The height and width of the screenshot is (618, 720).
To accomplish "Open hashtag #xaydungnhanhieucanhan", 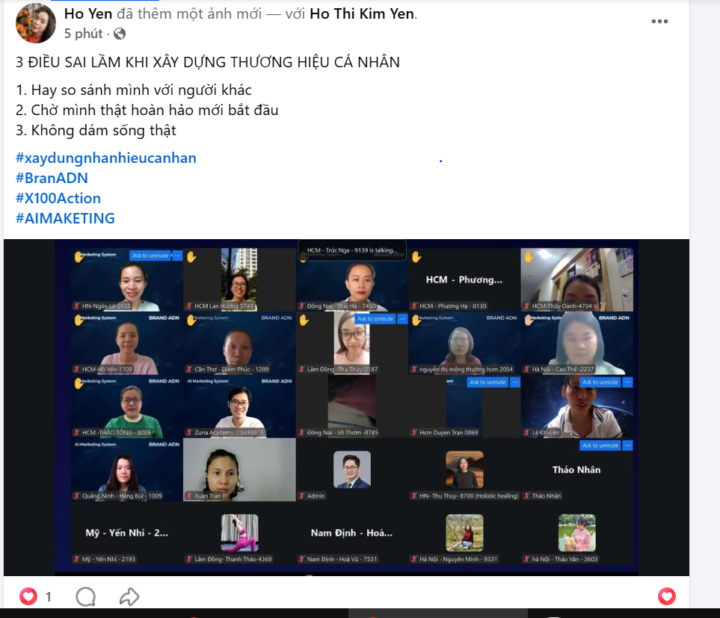I will click(x=106, y=158).
